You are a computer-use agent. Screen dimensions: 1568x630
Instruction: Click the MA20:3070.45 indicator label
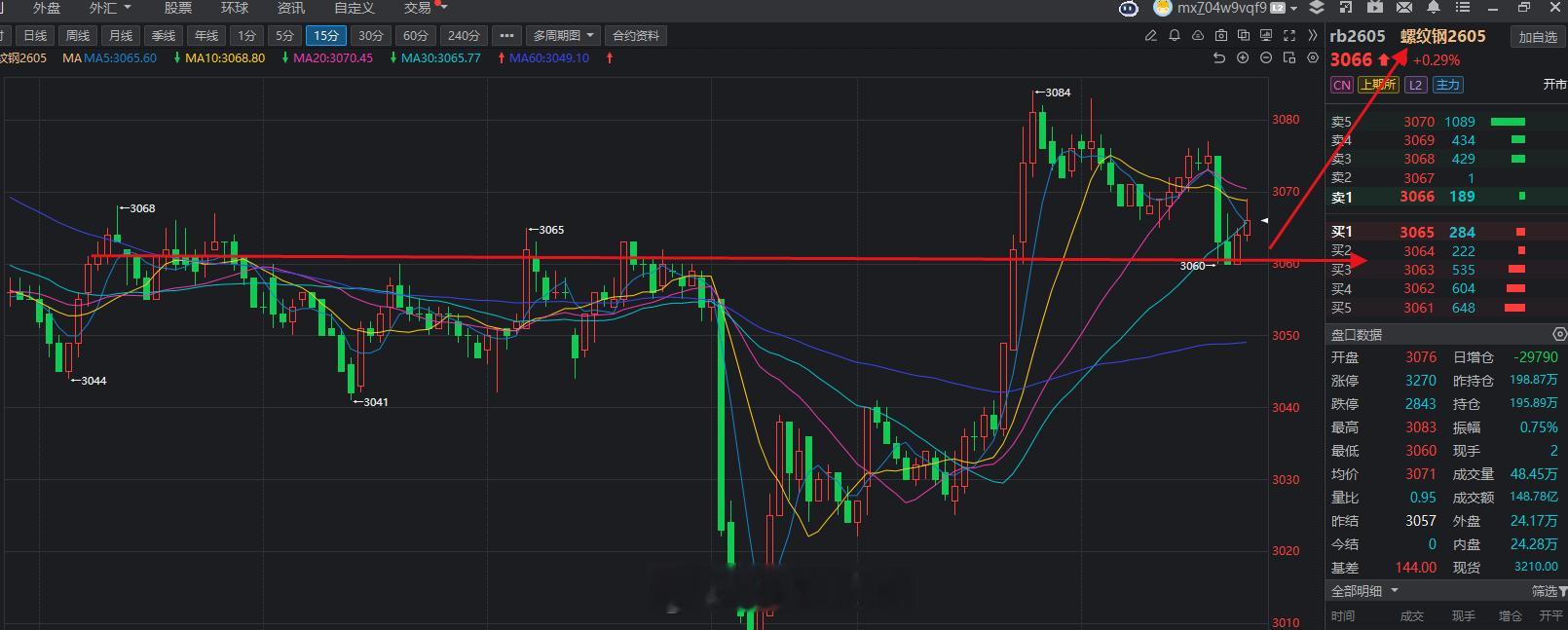click(x=333, y=58)
